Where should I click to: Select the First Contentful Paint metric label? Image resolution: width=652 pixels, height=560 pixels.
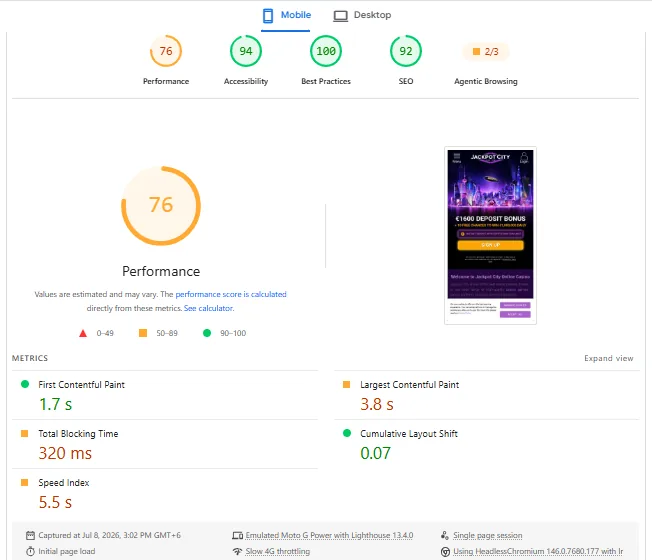tap(82, 385)
